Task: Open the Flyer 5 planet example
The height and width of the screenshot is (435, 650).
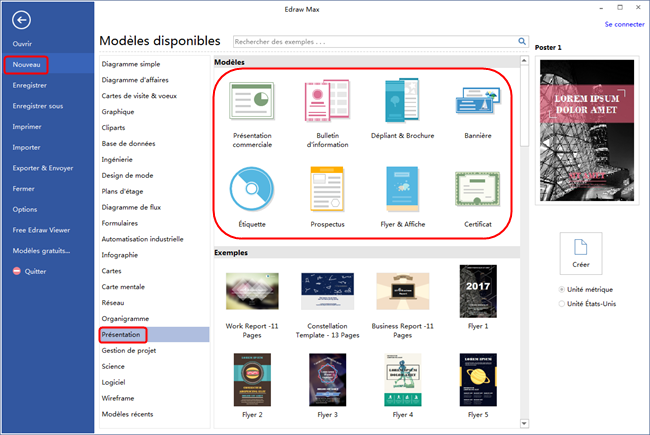Action: [x=478, y=380]
